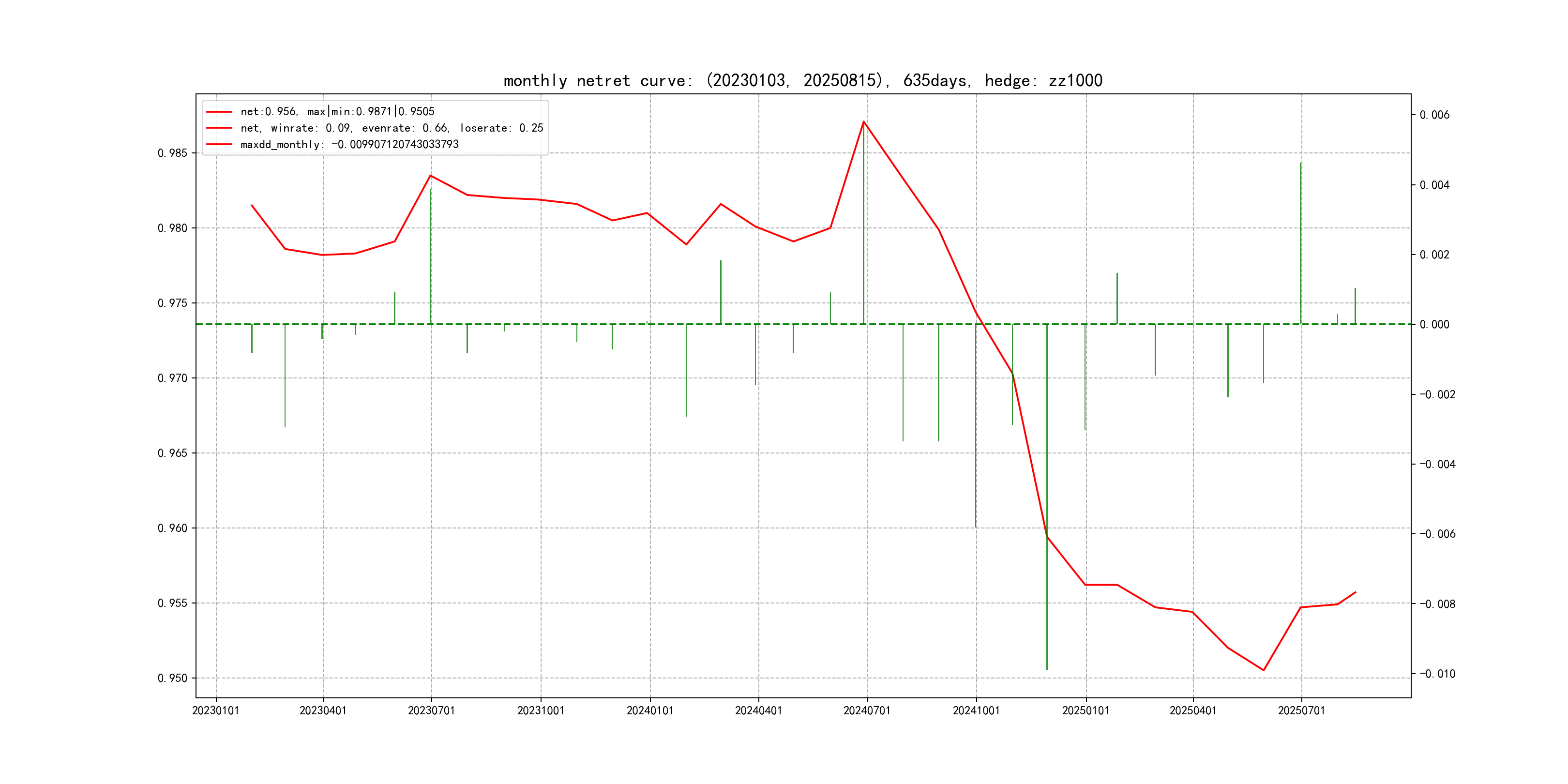Click the 0.006 right y-axis label

point(1435,115)
